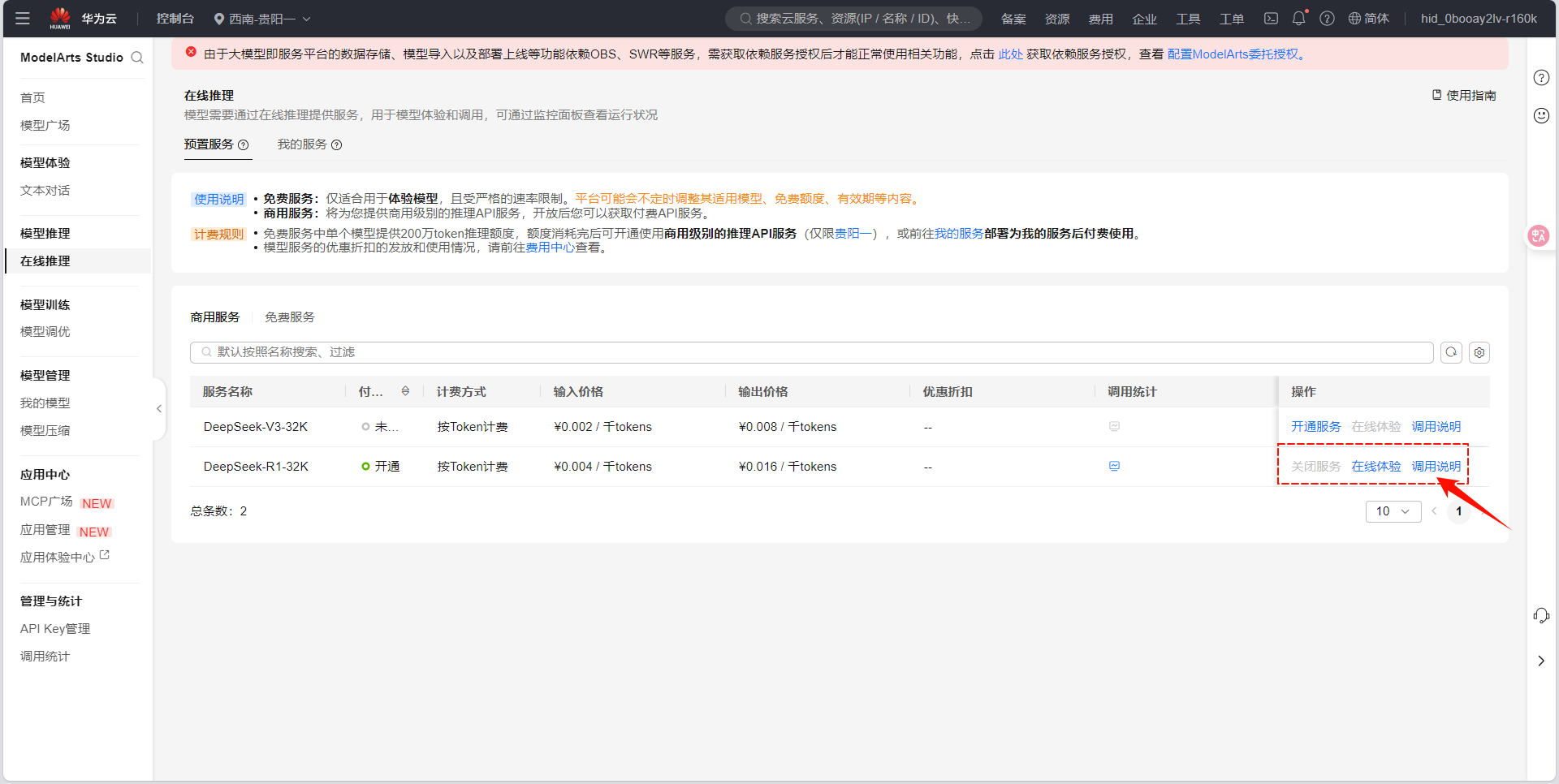Click the globe language icon
Screen dimensions: 1559x784
[1354, 18]
